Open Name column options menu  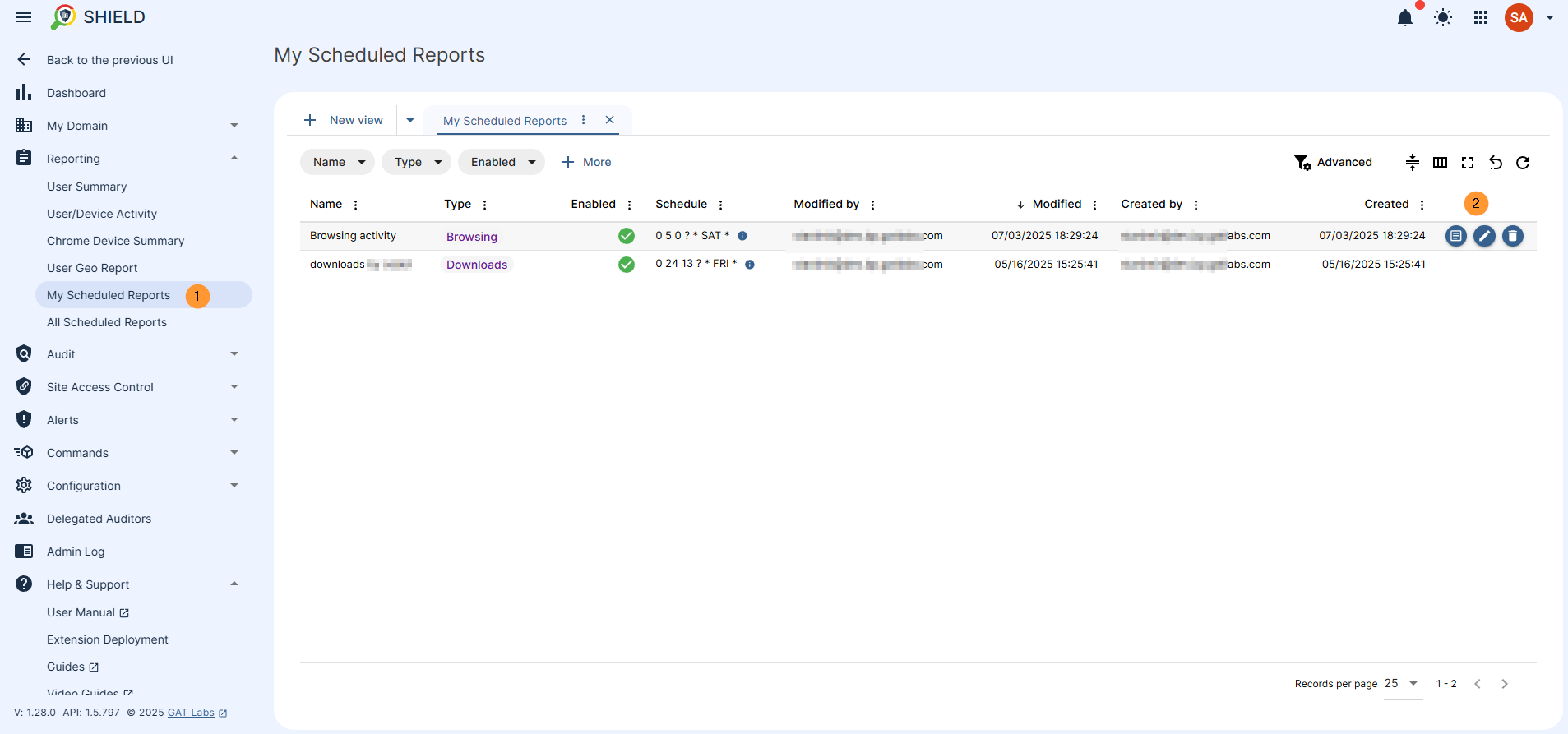(356, 205)
